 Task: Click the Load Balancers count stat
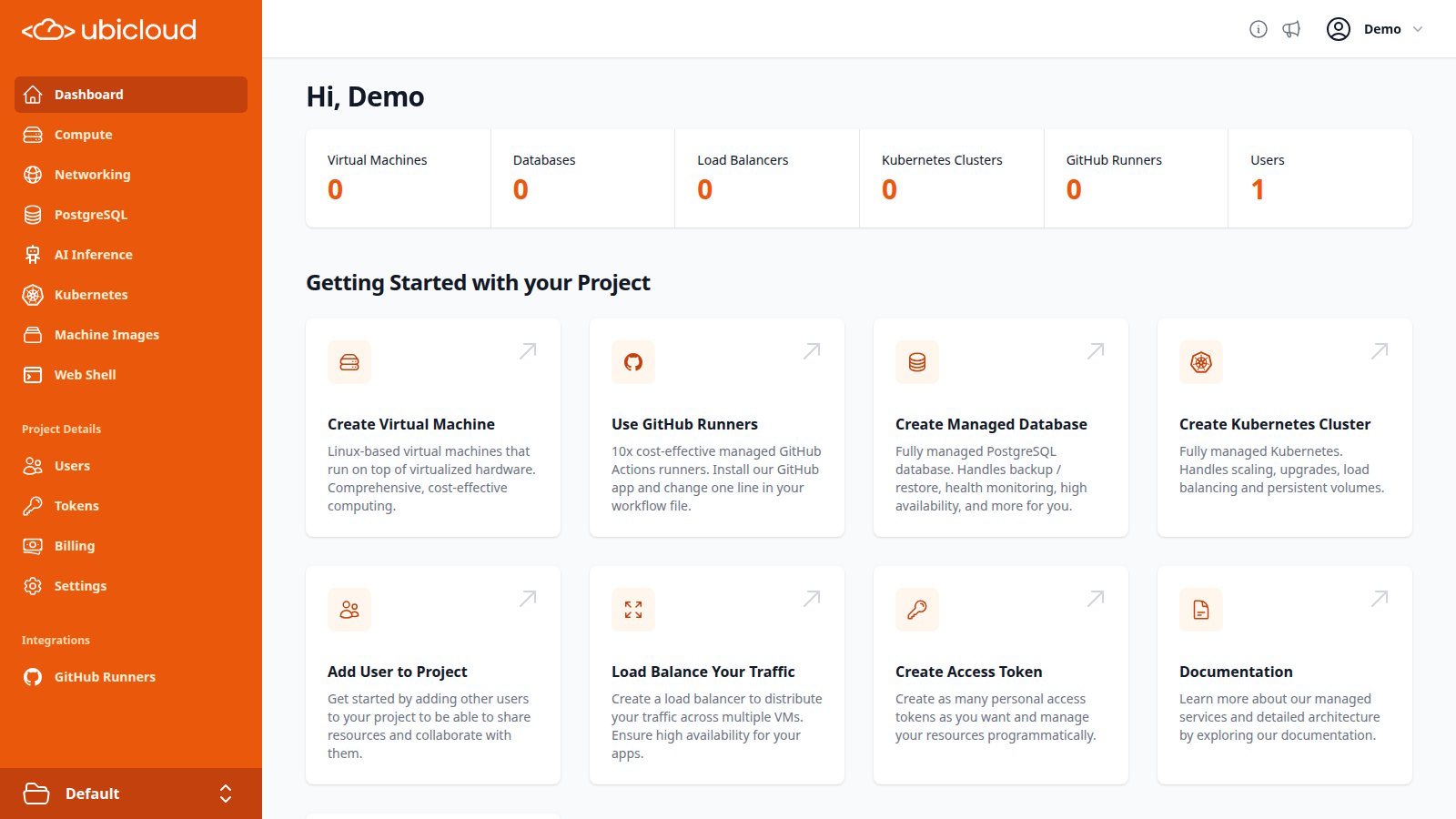point(767,178)
